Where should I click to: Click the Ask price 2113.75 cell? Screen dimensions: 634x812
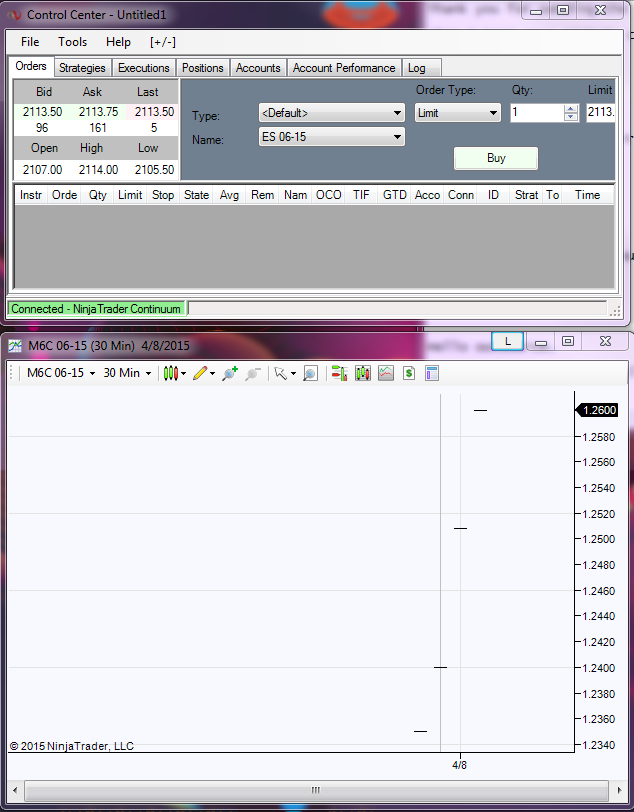[98, 112]
